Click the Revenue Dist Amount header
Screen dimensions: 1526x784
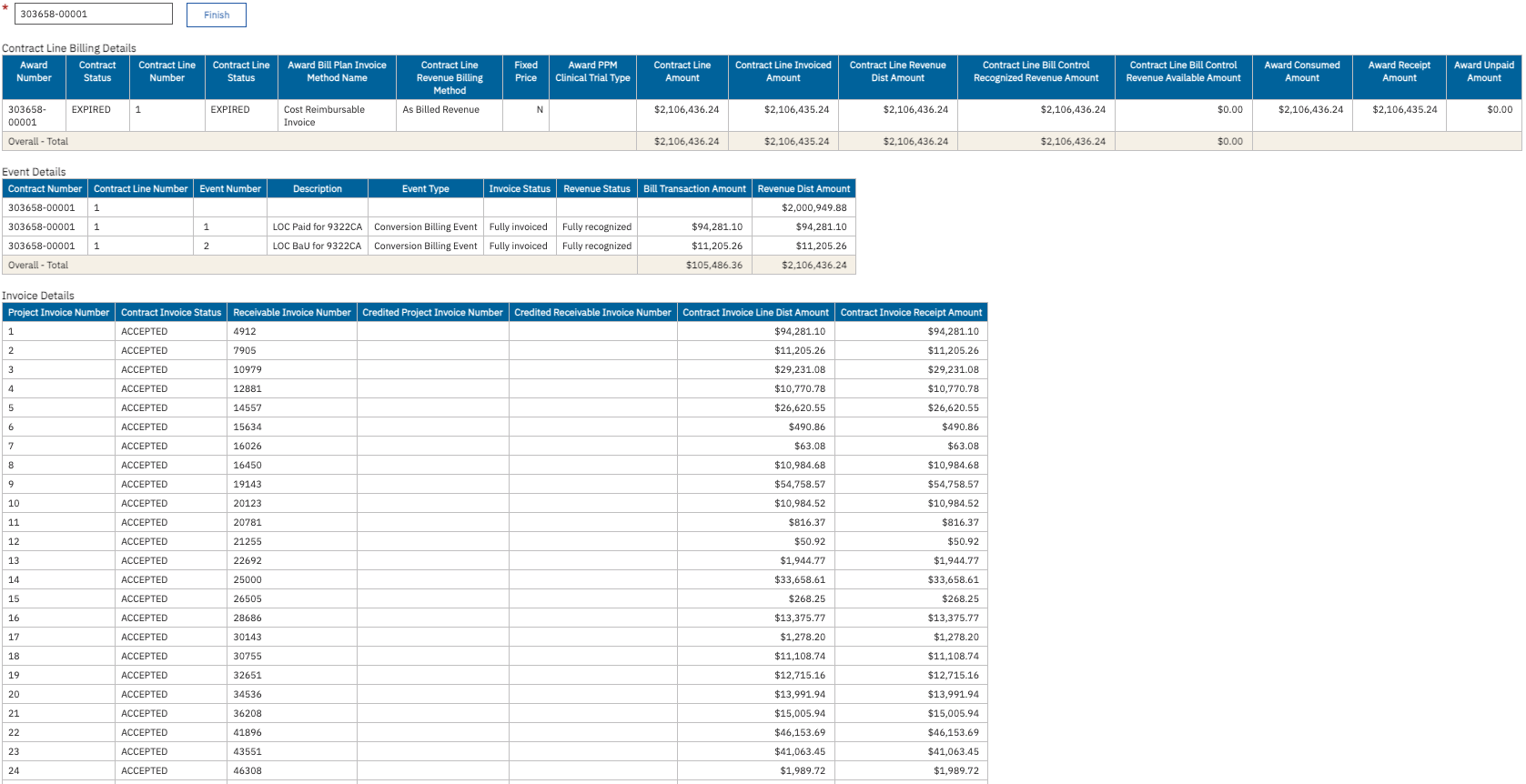(x=803, y=189)
